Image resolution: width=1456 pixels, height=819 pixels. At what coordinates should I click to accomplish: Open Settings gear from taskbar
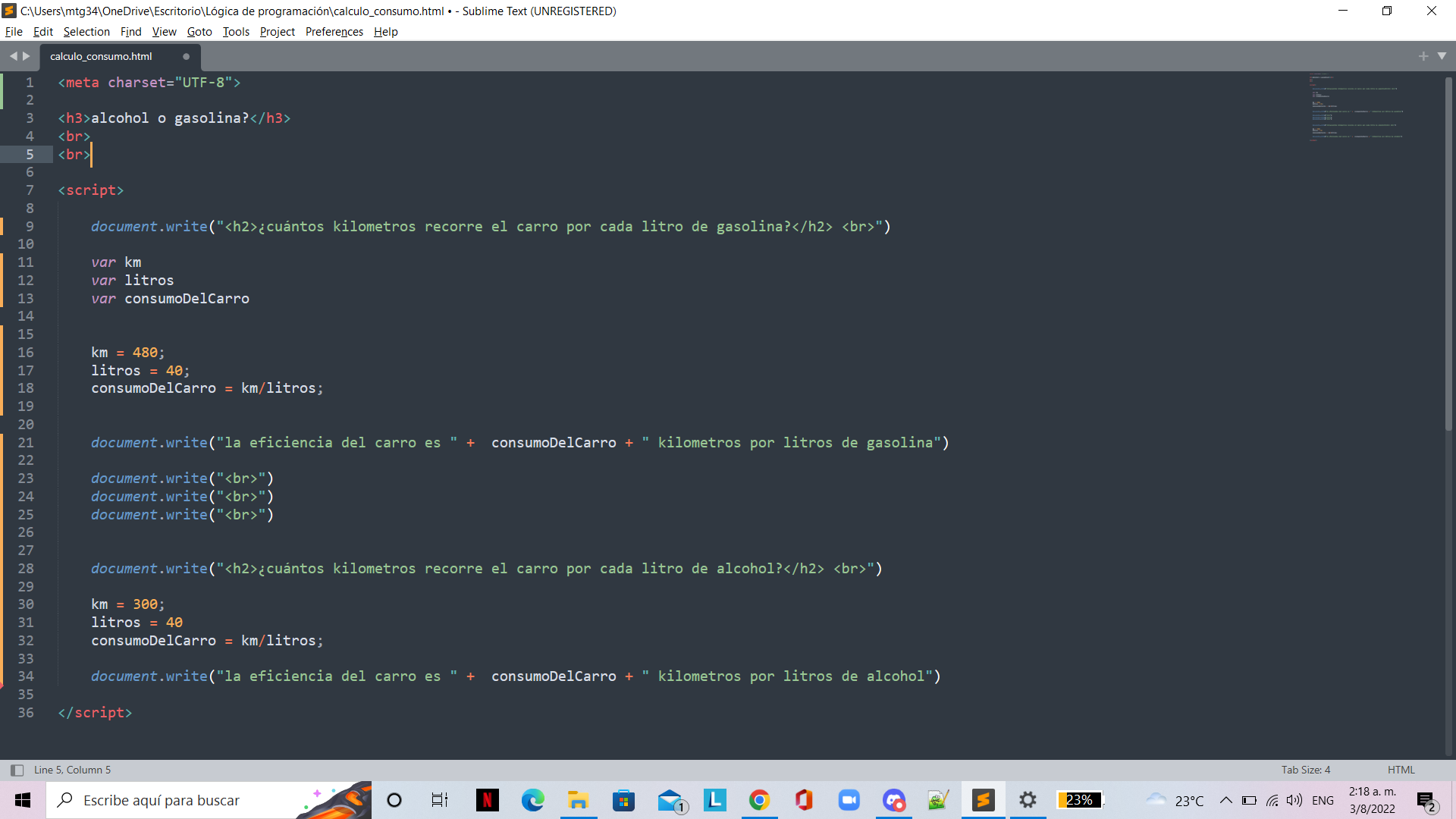1028,800
